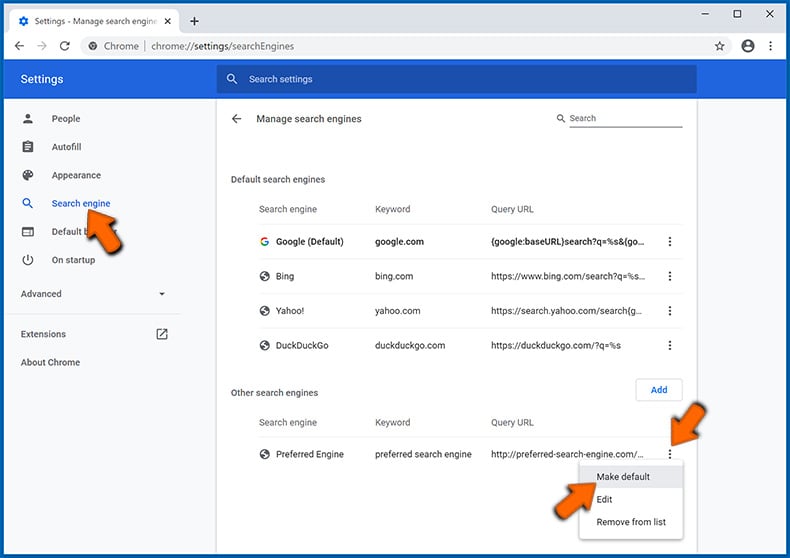The height and width of the screenshot is (558, 790).
Task: Click the preferred search engine keyword
Action: click(x=423, y=454)
